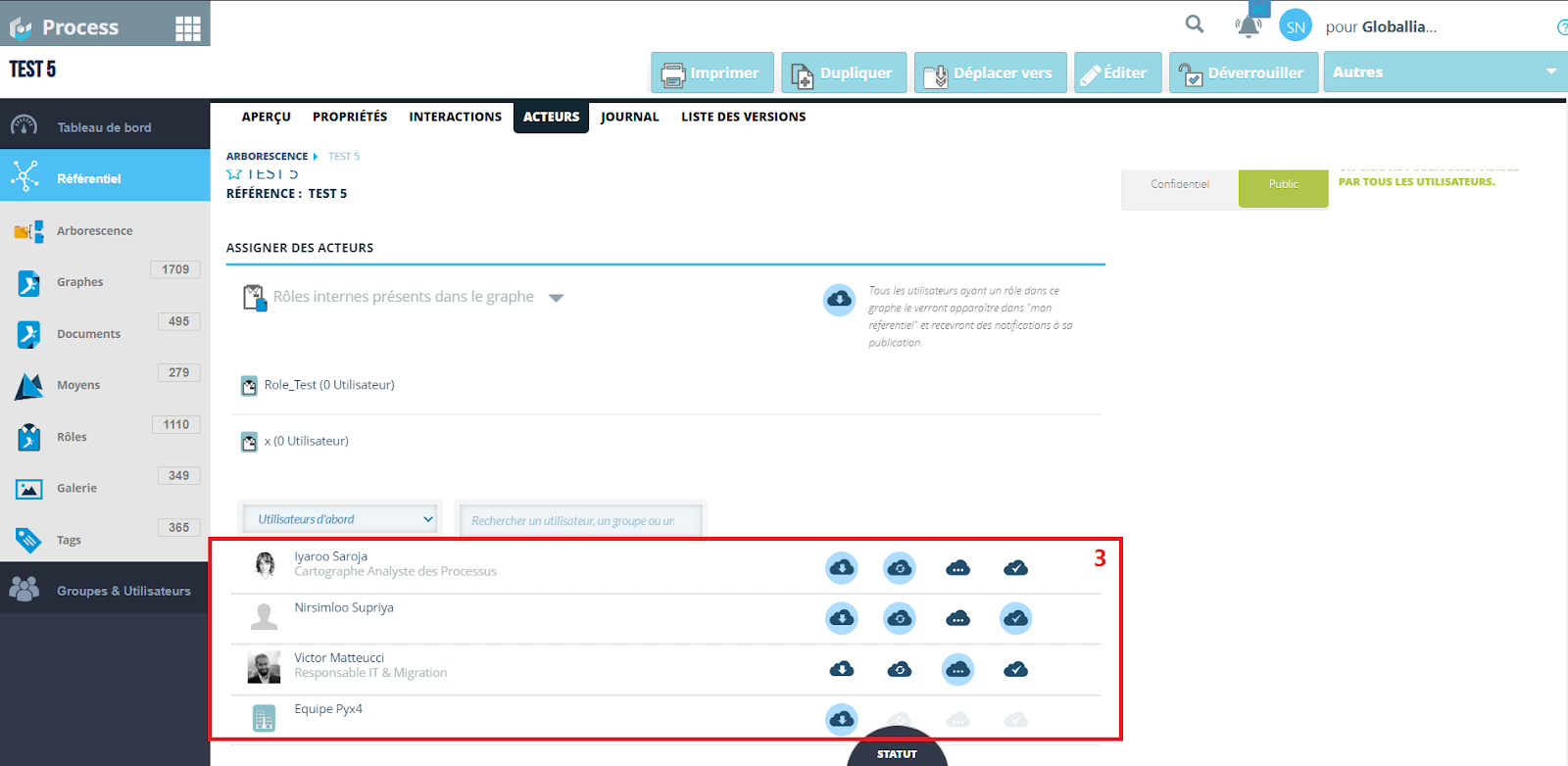The image size is (1568, 766).
Task: Toggle cloud refresh role for Victor Matteucci
Action: [x=900, y=669]
